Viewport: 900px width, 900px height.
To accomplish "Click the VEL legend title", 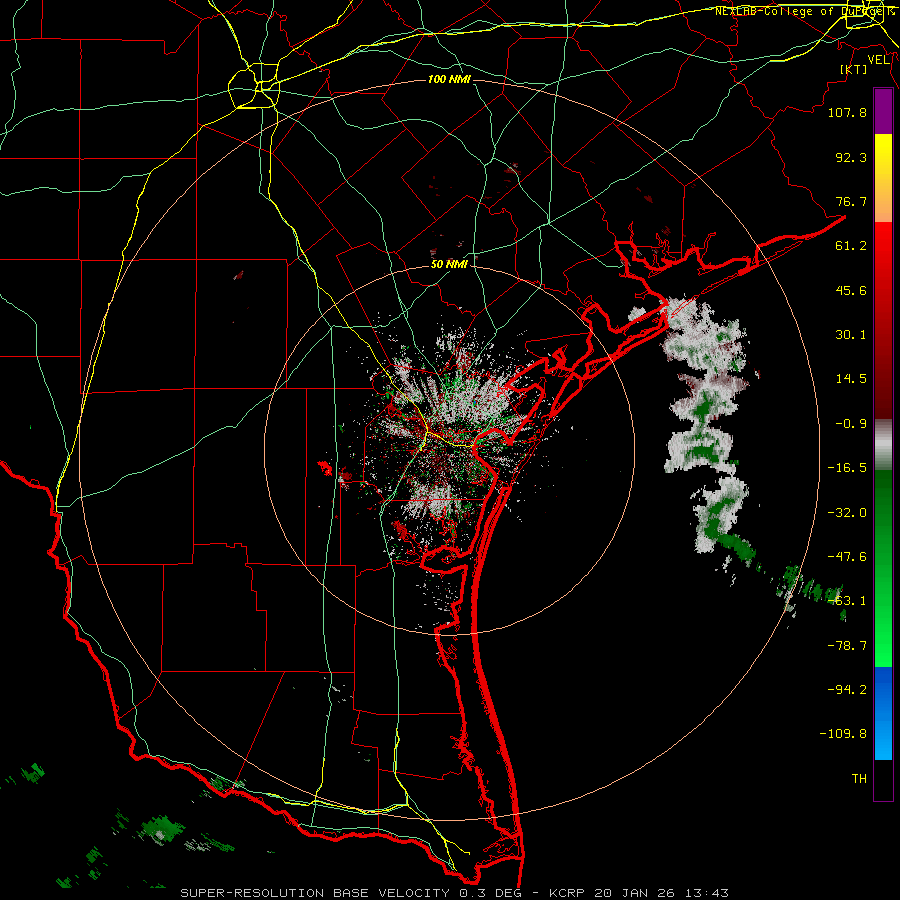I will click(879, 60).
